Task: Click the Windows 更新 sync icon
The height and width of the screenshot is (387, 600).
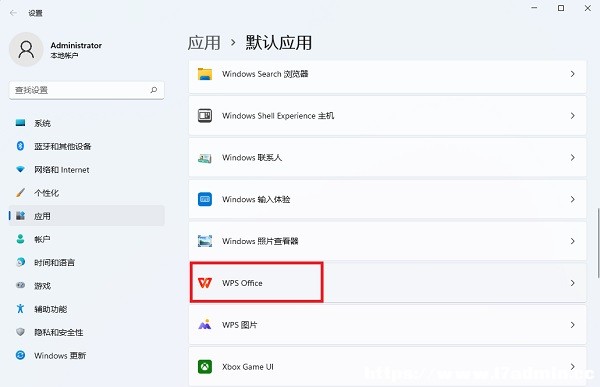Action: 20,355
